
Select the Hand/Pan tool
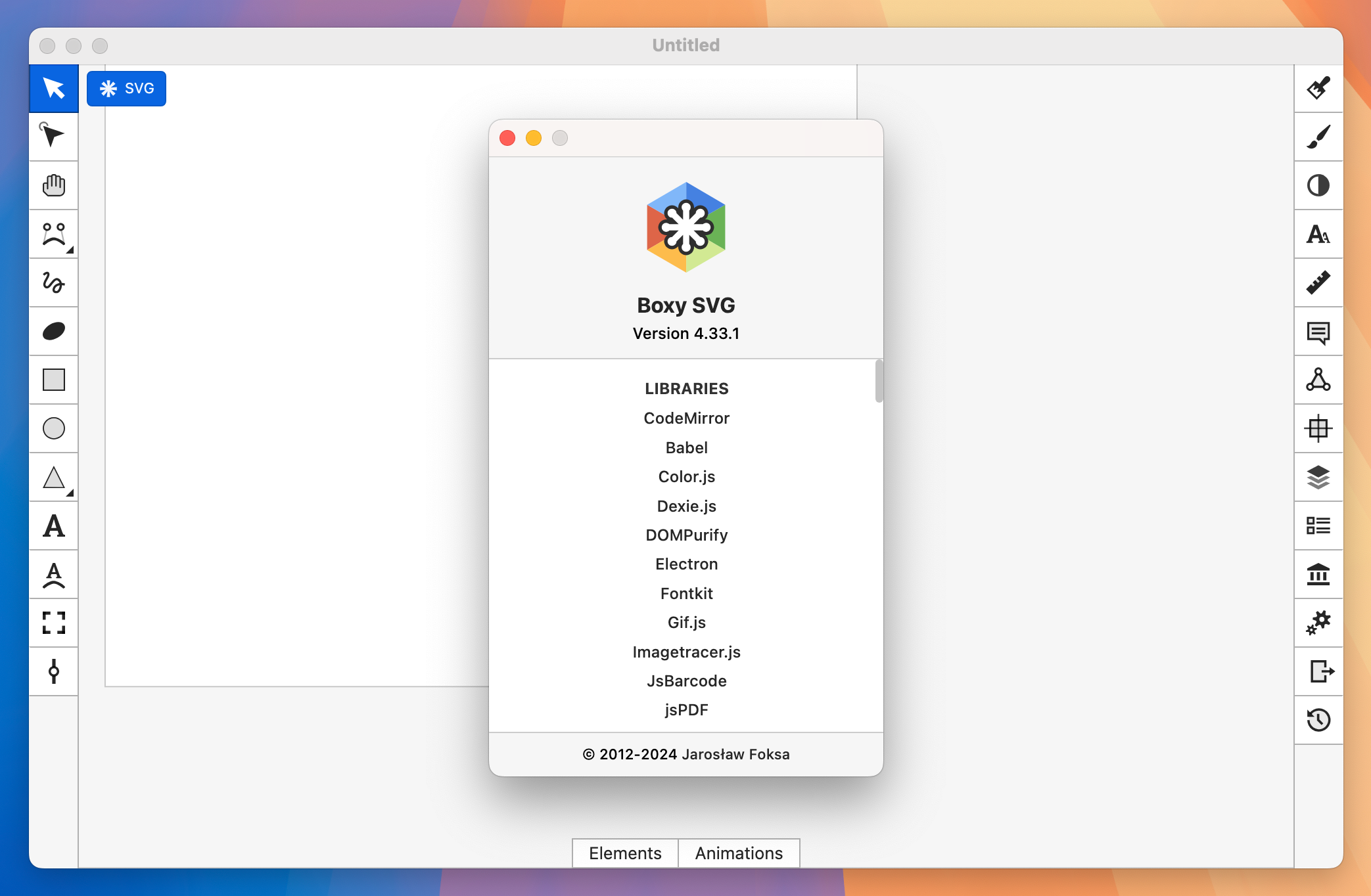(54, 185)
